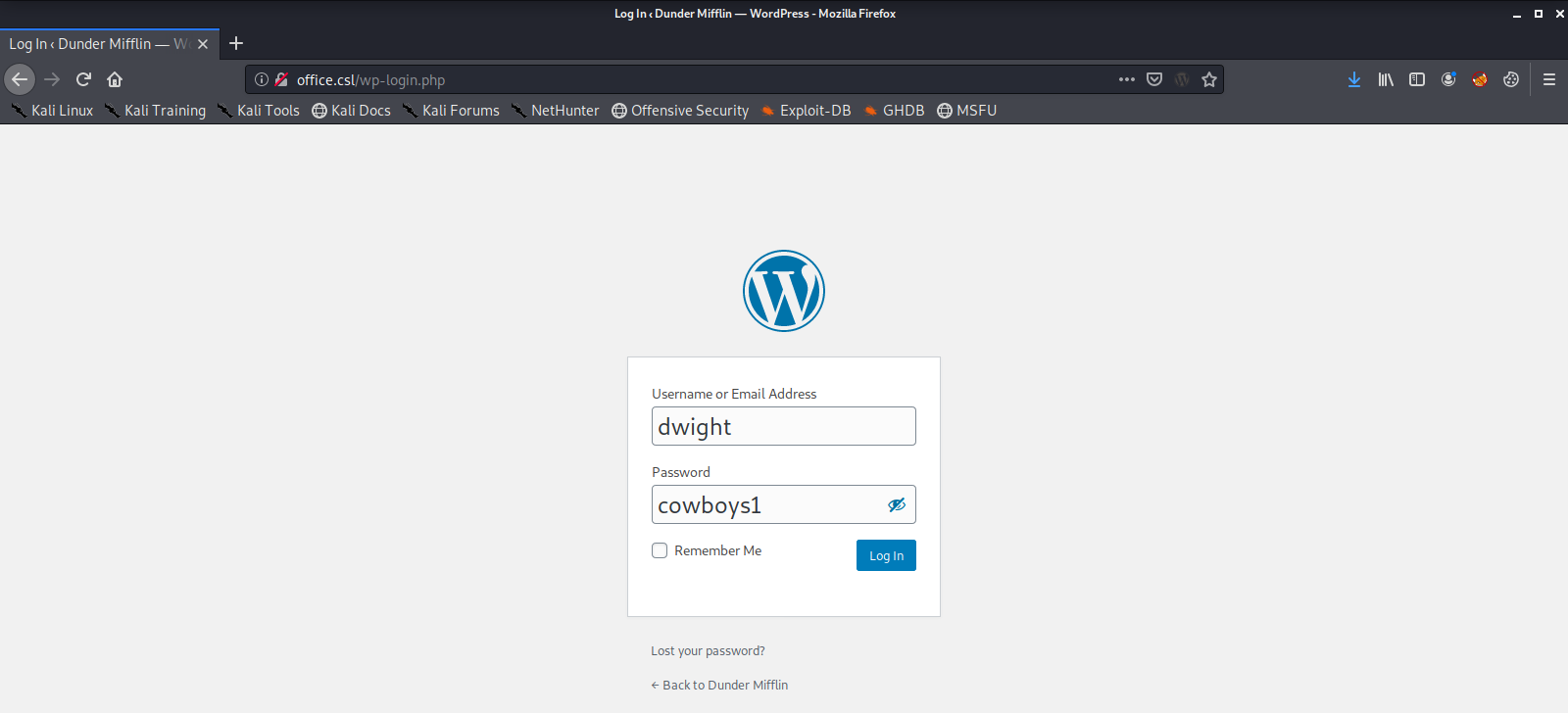Hide the password with the eye icon
The height and width of the screenshot is (713, 1568).
point(897,505)
